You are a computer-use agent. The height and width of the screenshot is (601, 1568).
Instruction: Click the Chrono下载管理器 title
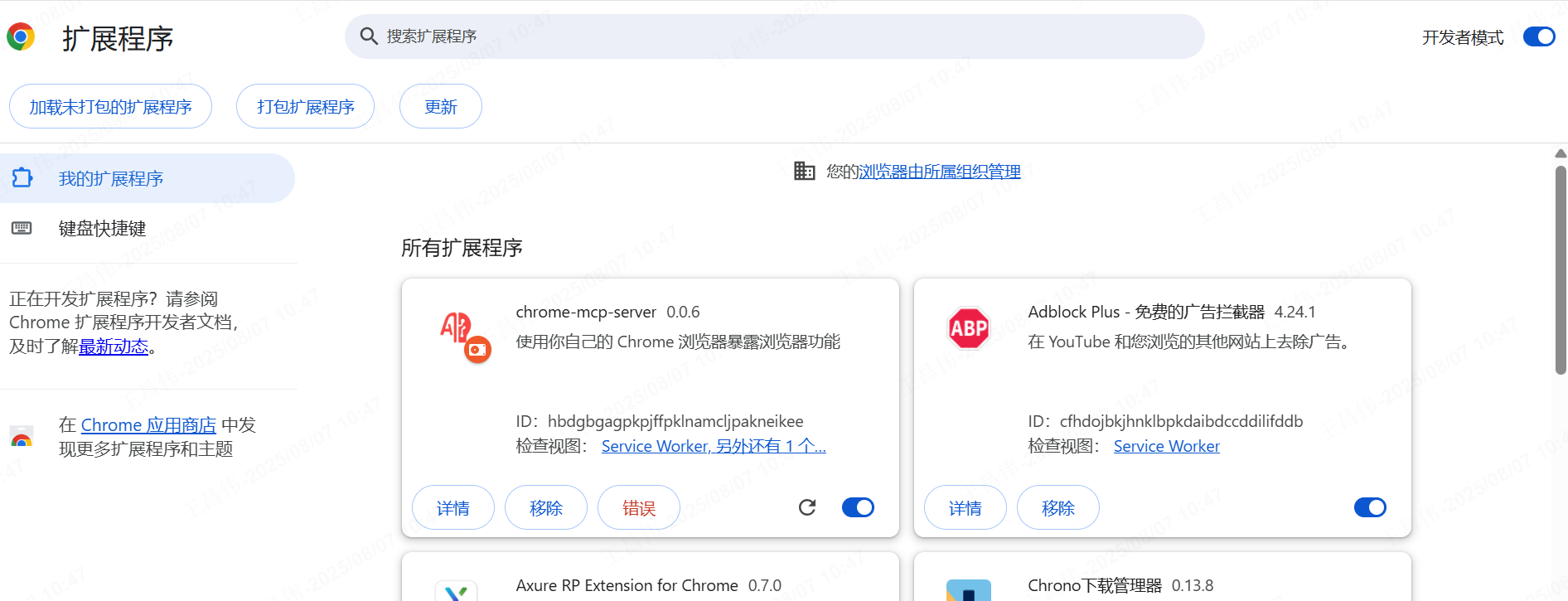click(1095, 585)
